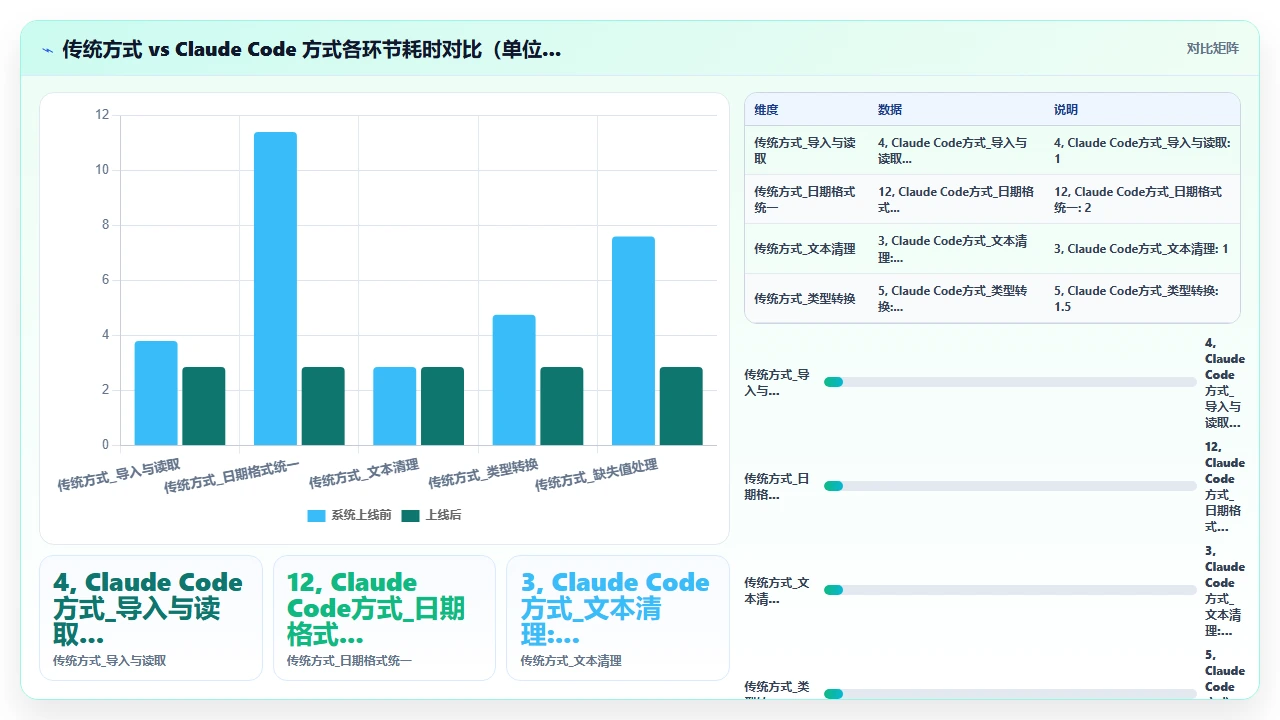Click the progress bar for 传统方式_日期格…
The height and width of the screenshot is (720, 1280).
[1010, 486]
